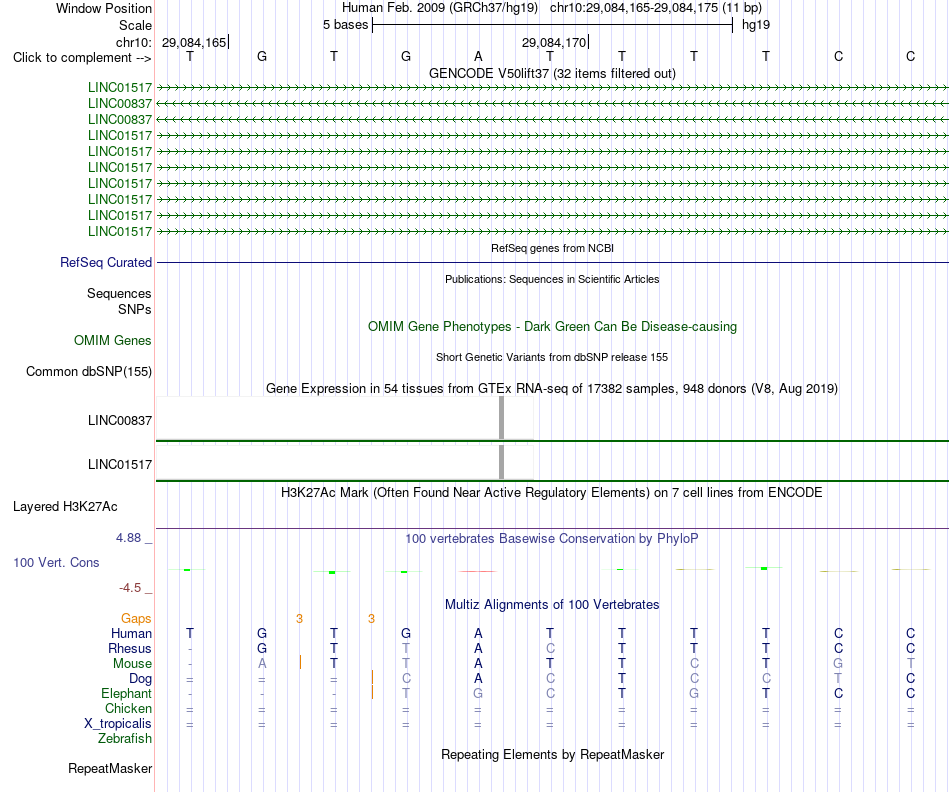Select the Mouse species label
950x792 pixels.
click(x=132, y=664)
